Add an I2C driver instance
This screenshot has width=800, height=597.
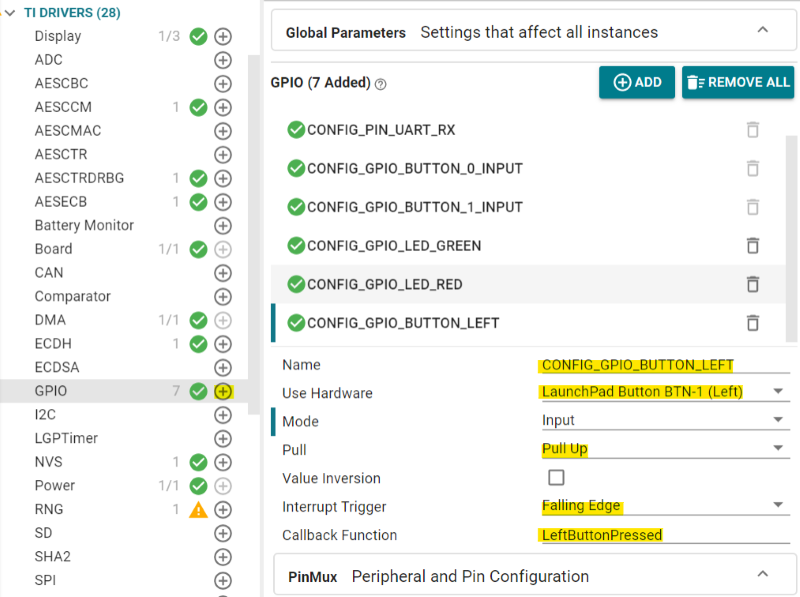[223, 415]
